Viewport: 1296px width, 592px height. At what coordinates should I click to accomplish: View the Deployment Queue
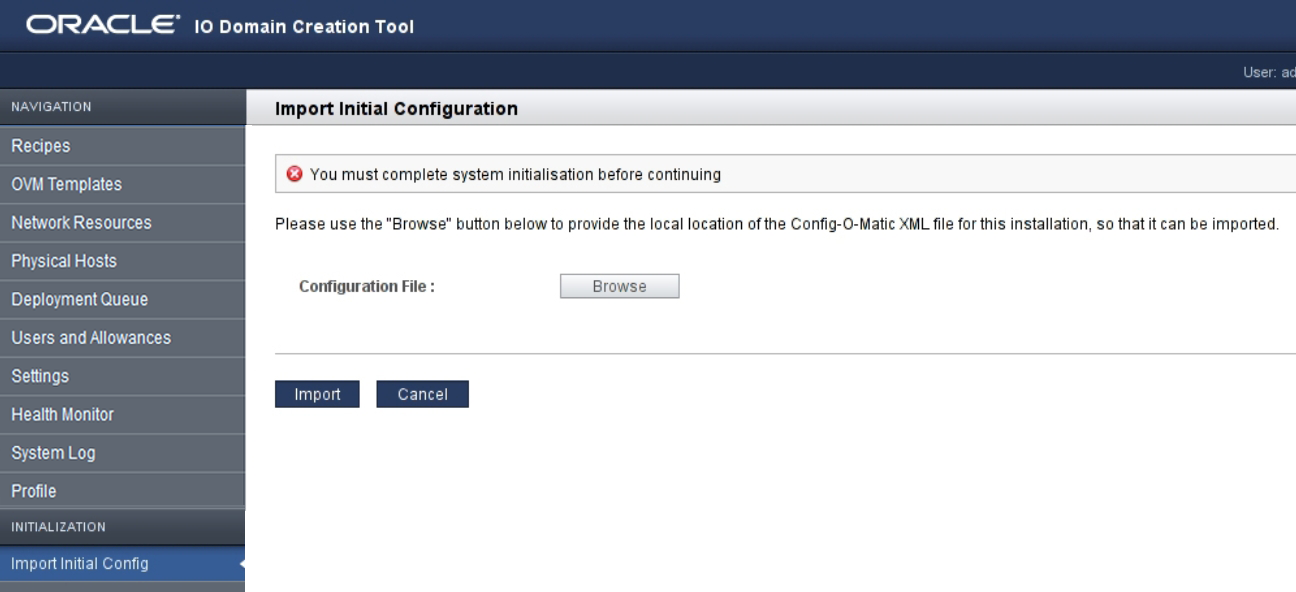[122, 299]
